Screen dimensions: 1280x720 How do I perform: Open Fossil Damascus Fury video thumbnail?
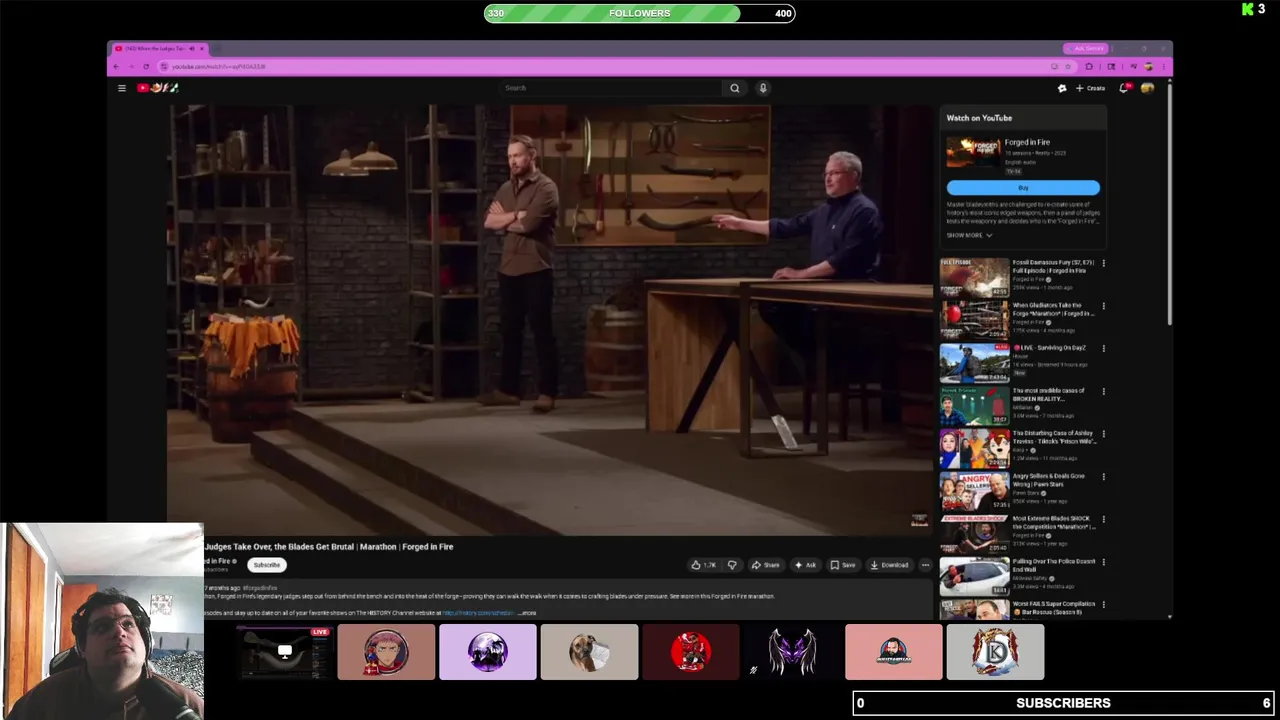(975, 277)
